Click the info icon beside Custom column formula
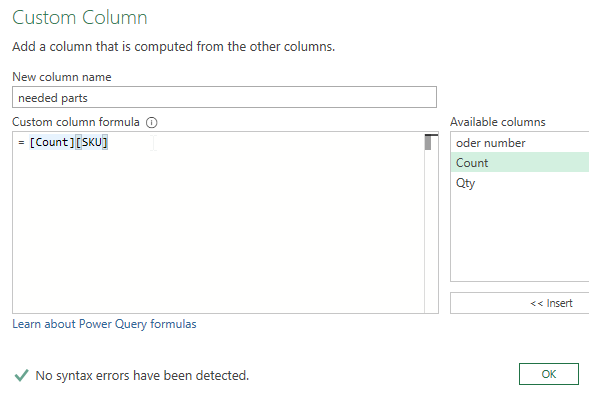The height and width of the screenshot is (399, 589). tap(151, 122)
